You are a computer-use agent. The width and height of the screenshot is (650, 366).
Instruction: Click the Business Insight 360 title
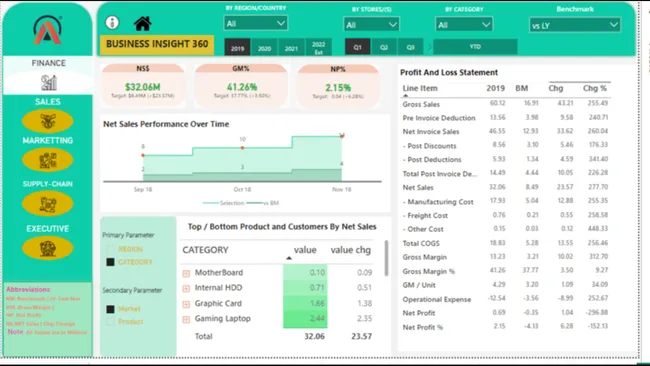click(157, 44)
